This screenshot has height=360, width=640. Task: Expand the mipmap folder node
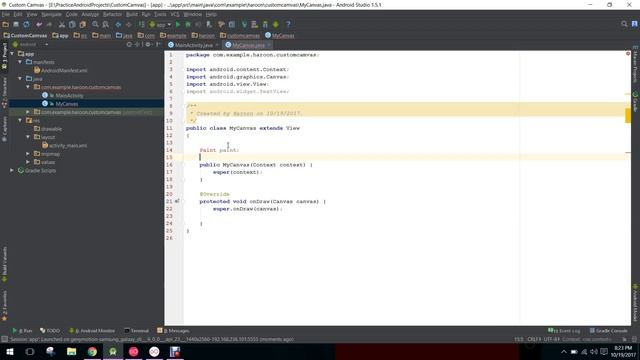click(x=28, y=154)
